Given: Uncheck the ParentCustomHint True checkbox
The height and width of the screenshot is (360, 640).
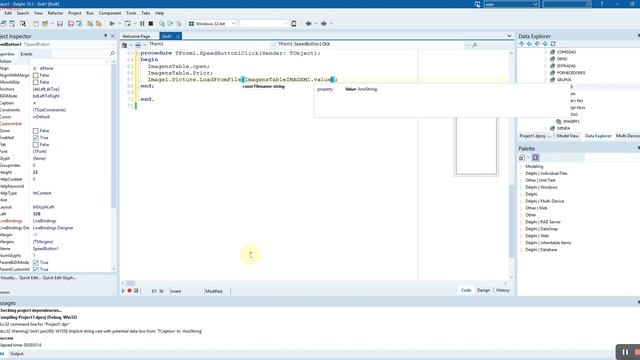Looking at the screenshot, I should click(x=36, y=269).
